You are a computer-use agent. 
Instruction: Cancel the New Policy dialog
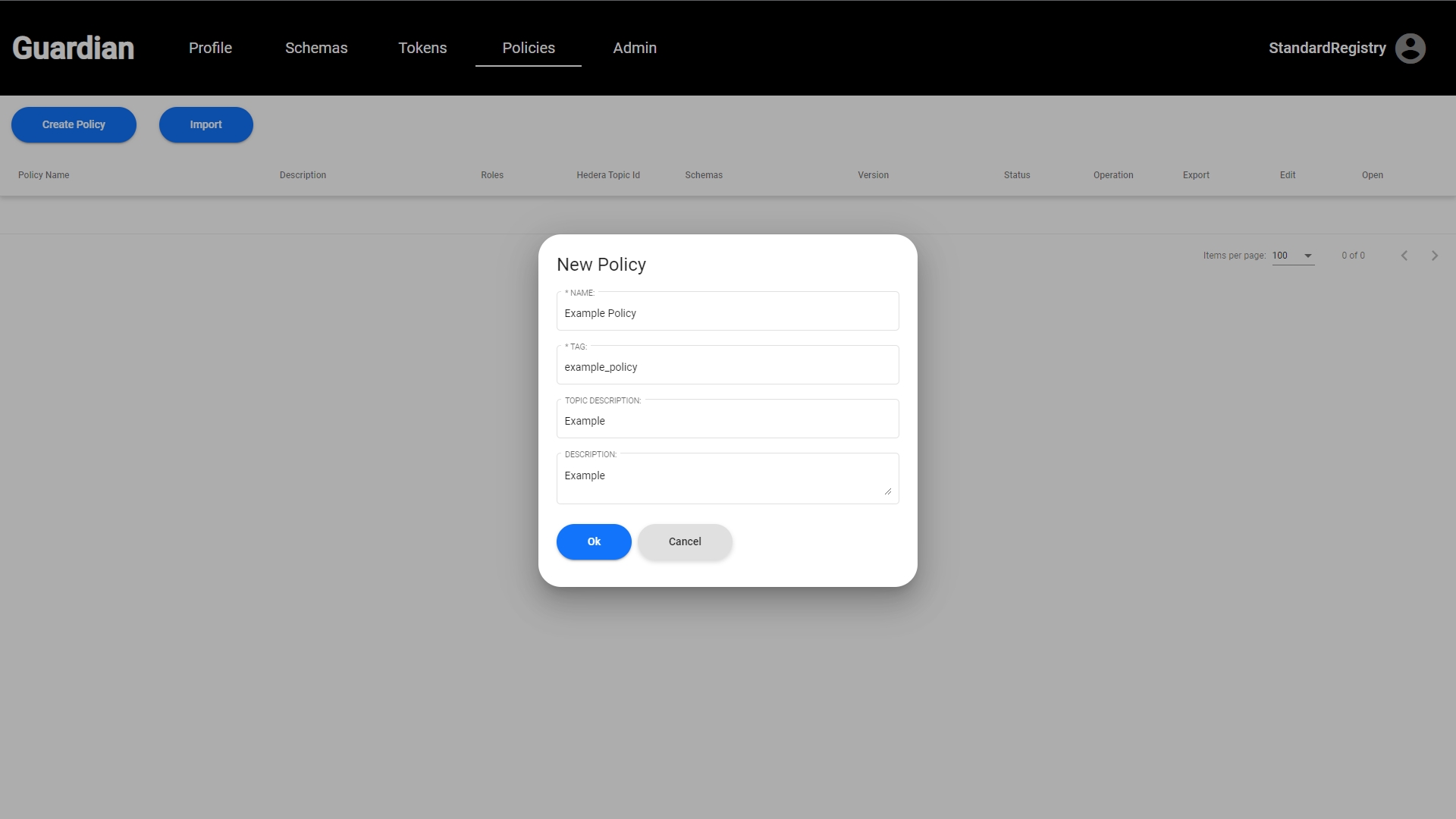685,541
